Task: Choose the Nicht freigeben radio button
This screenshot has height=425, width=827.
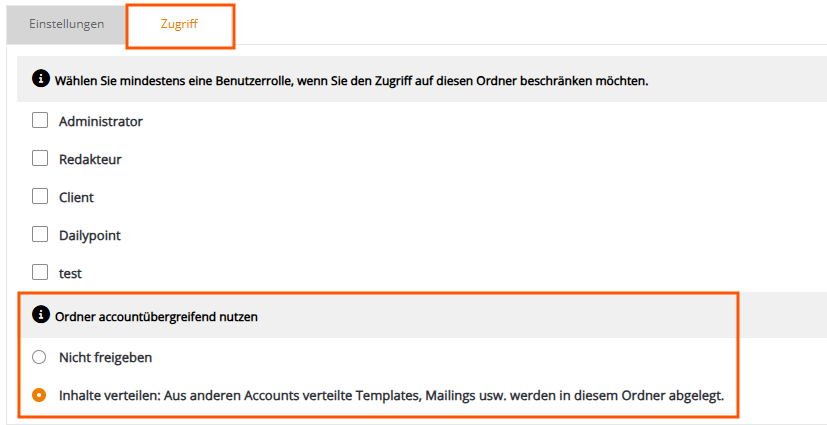Action: [x=40, y=358]
